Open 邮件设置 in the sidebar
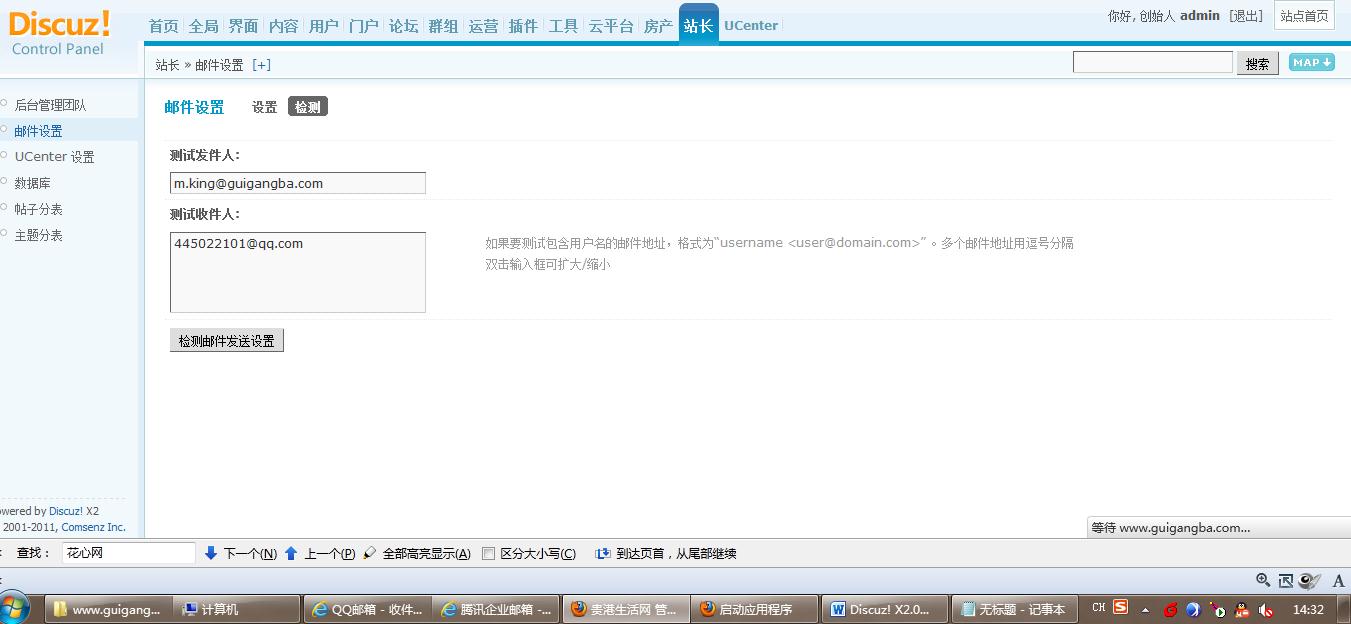1351x624 pixels. (x=38, y=131)
